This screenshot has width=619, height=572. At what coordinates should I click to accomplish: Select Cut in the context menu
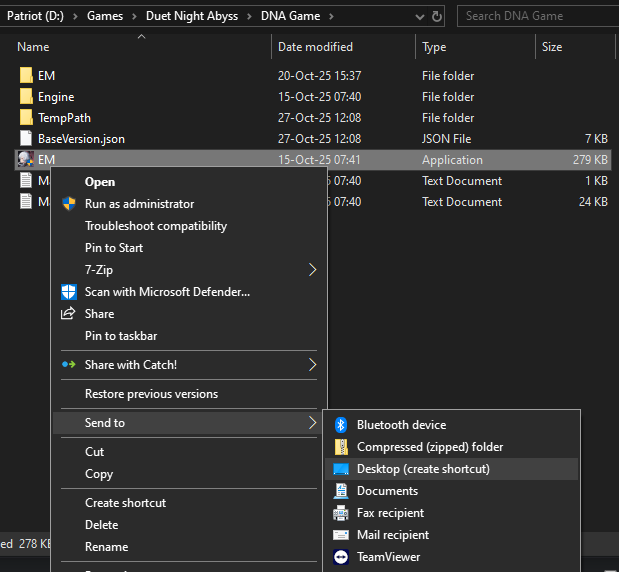click(94, 452)
